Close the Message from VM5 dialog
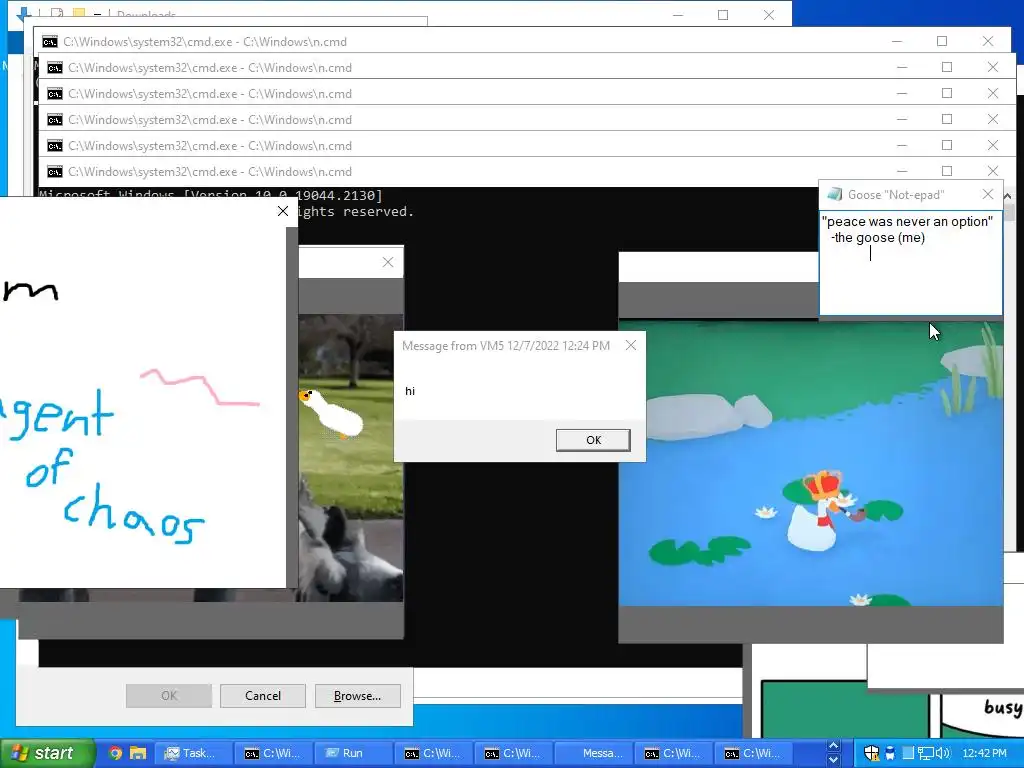This screenshot has height=768, width=1024. [x=631, y=345]
